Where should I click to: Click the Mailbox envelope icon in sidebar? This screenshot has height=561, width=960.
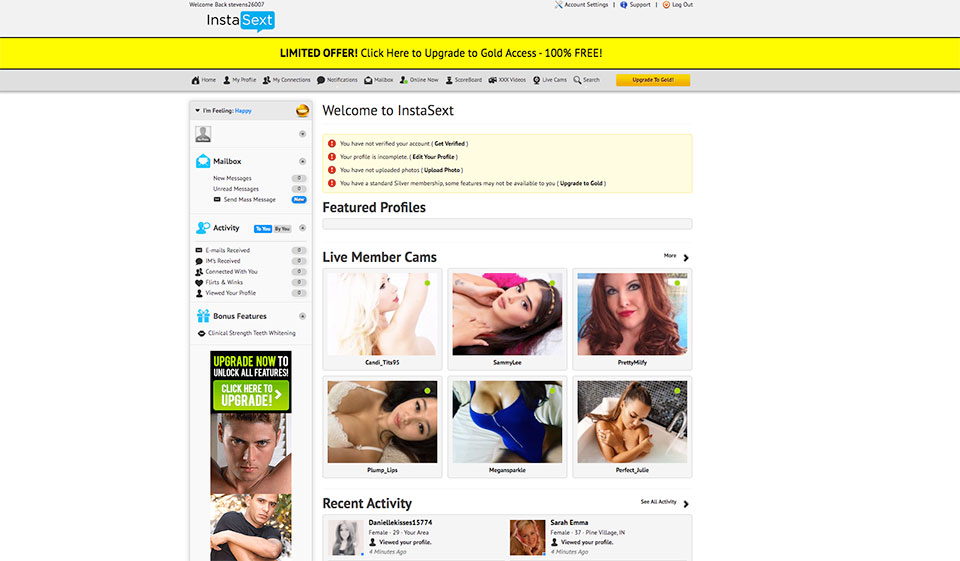203,161
